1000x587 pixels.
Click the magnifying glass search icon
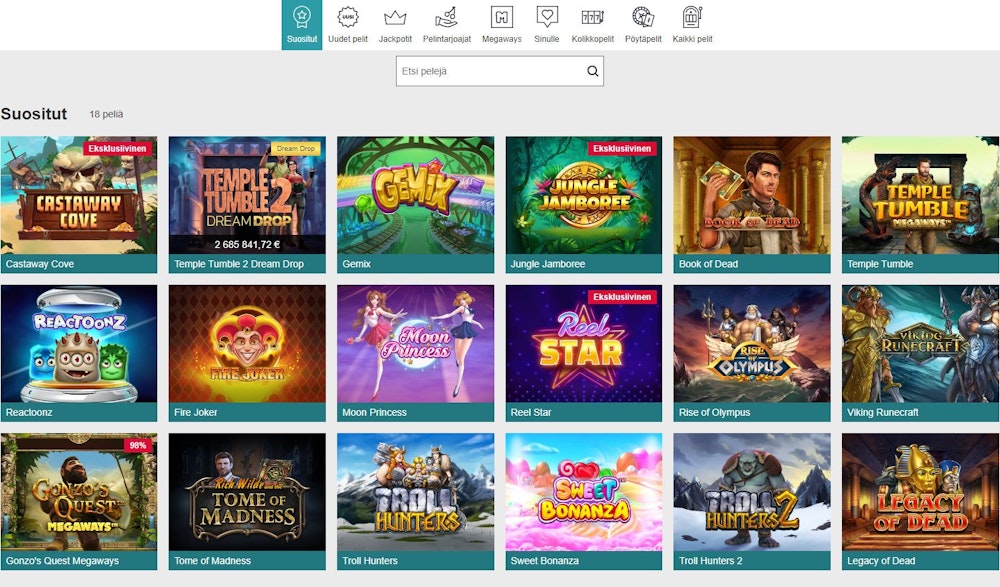[592, 71]
